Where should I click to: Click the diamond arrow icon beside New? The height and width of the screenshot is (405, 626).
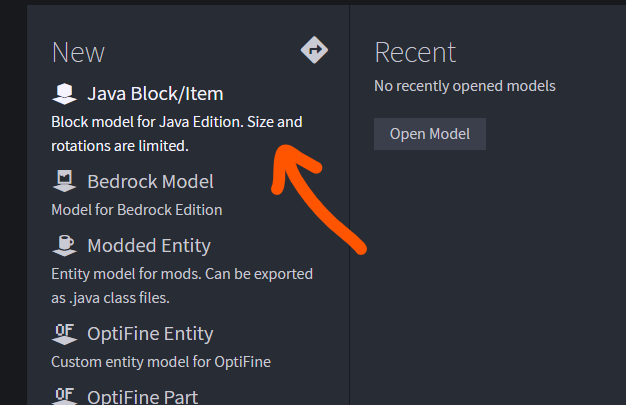[314, 51]
